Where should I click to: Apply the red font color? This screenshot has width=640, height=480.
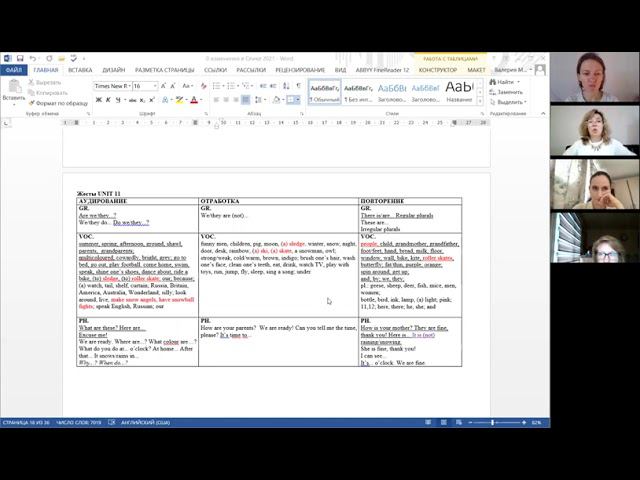(194, 100)
